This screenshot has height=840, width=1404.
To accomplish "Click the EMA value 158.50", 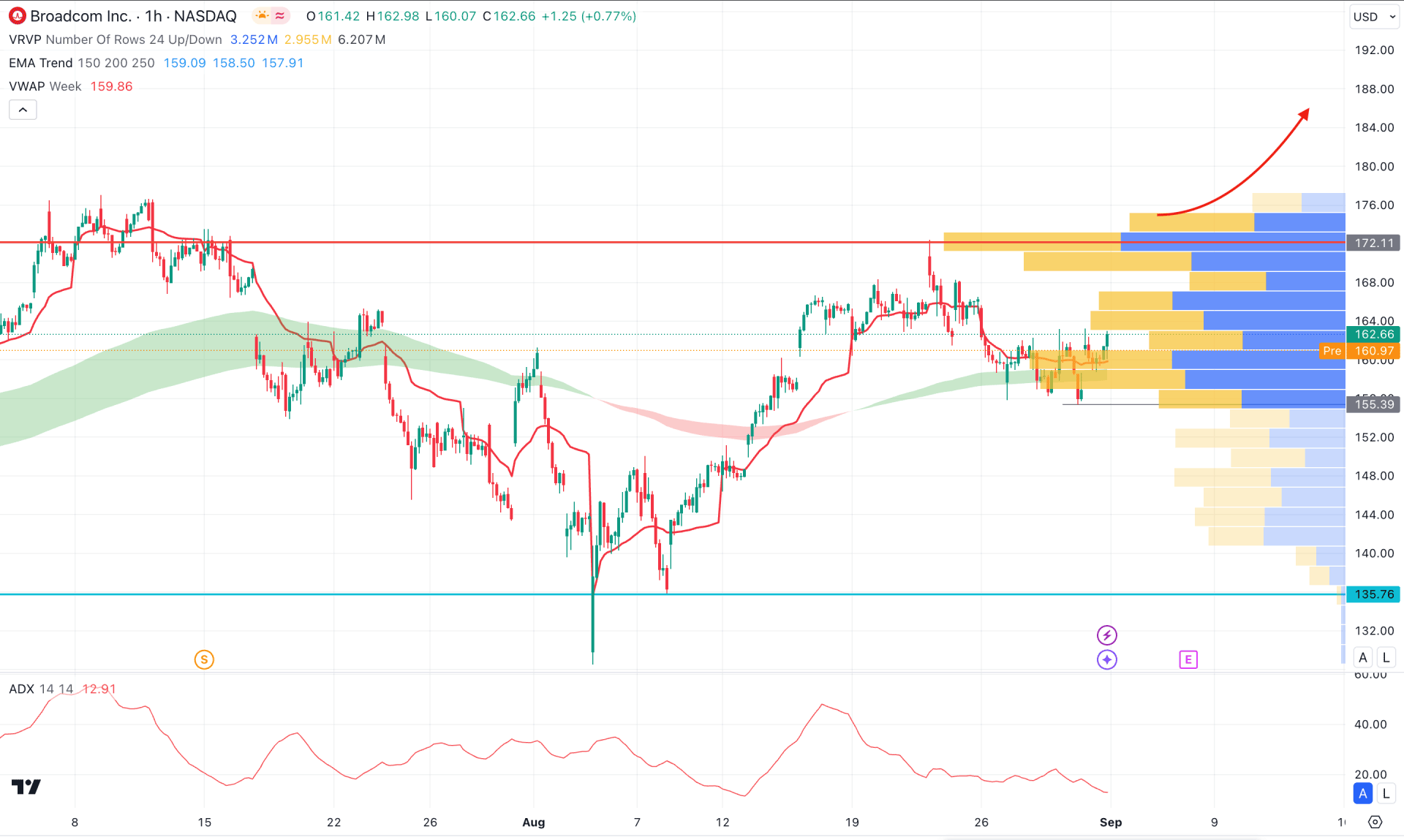I will click(234, 63).
